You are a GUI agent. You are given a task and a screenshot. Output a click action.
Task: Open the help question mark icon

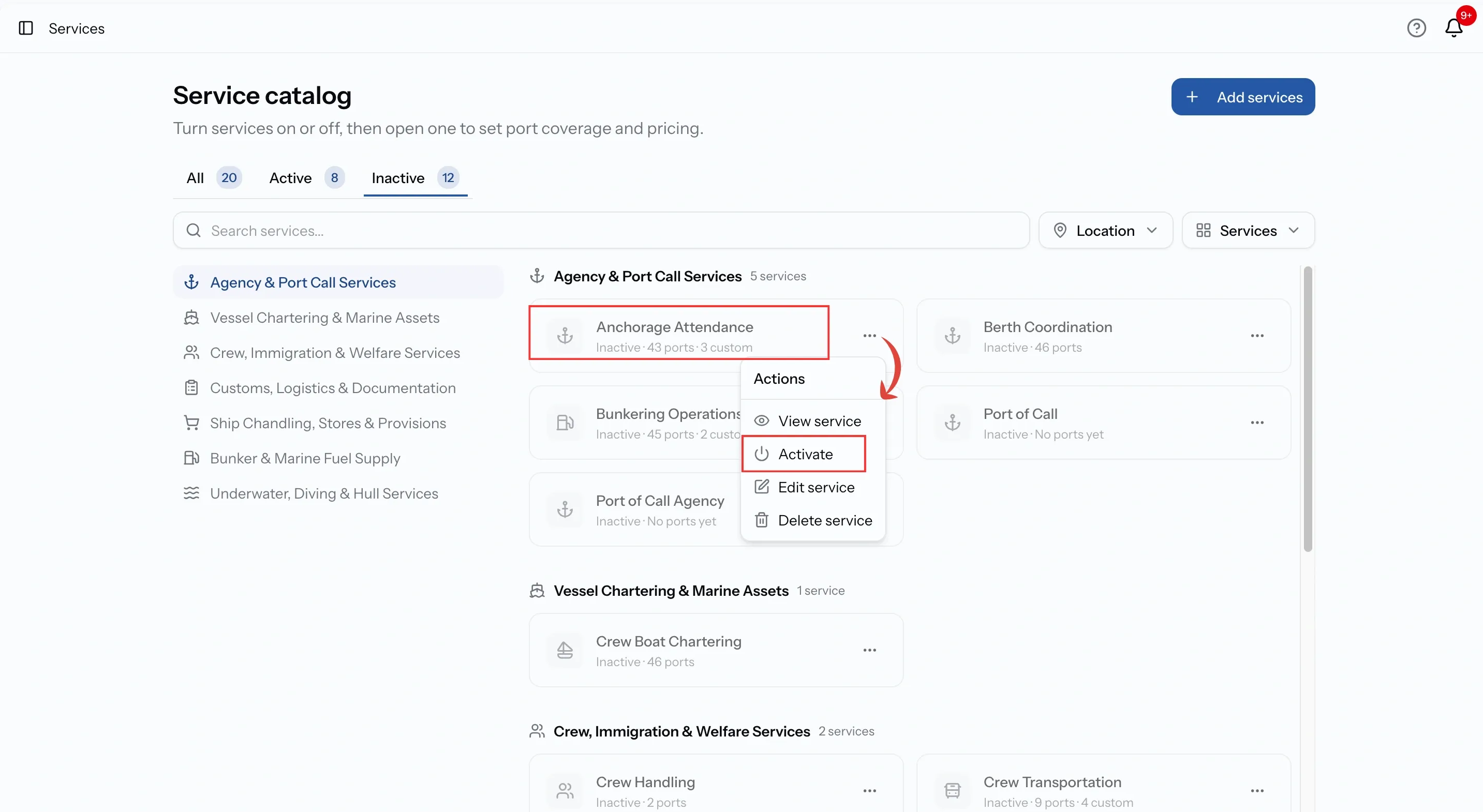click(1416, 28)
